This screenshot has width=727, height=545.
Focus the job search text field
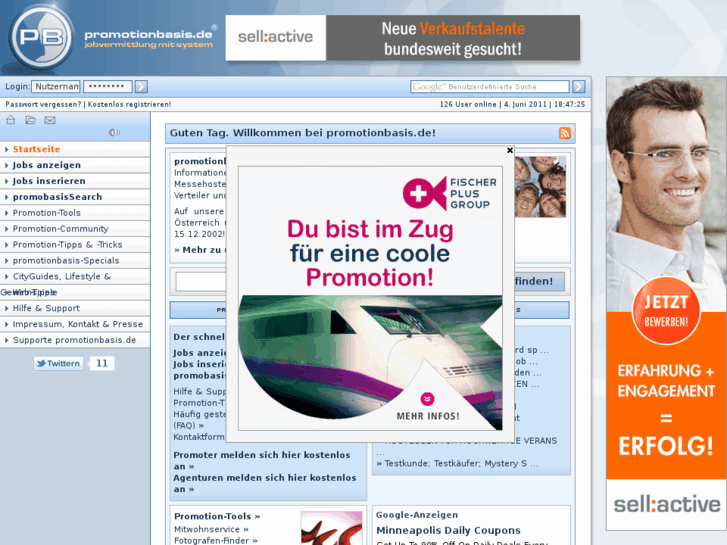tap(201, 281)
